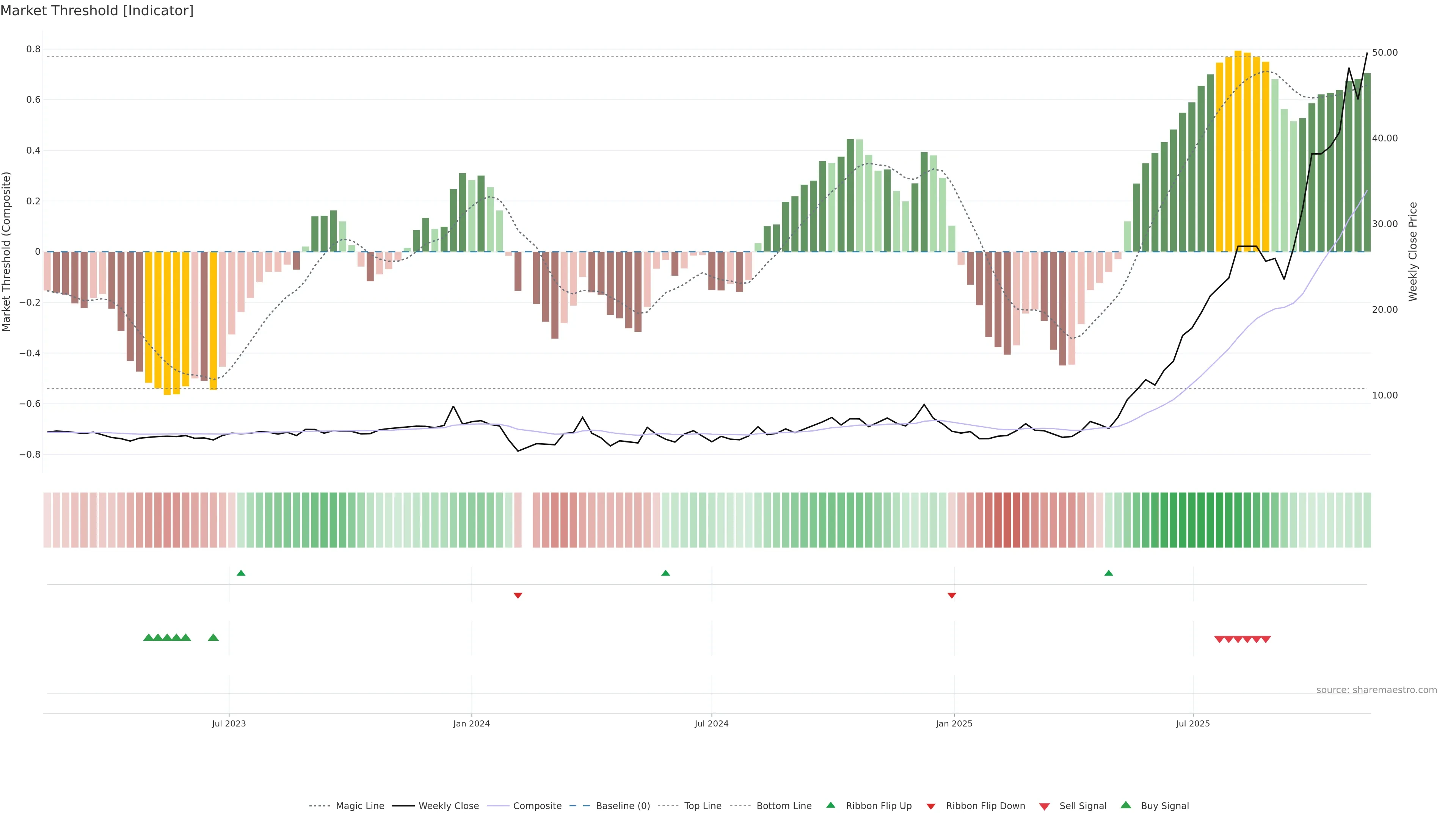Hide the Top Line series via legend
The width and height of the screenshot is (1456, 819).
(703, 806)
